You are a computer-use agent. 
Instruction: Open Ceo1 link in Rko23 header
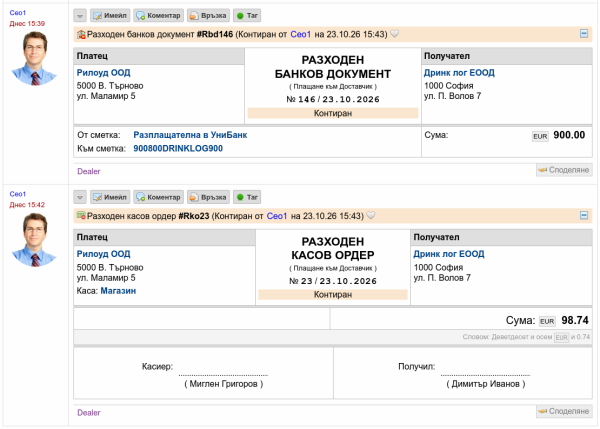tap(277, 216)
